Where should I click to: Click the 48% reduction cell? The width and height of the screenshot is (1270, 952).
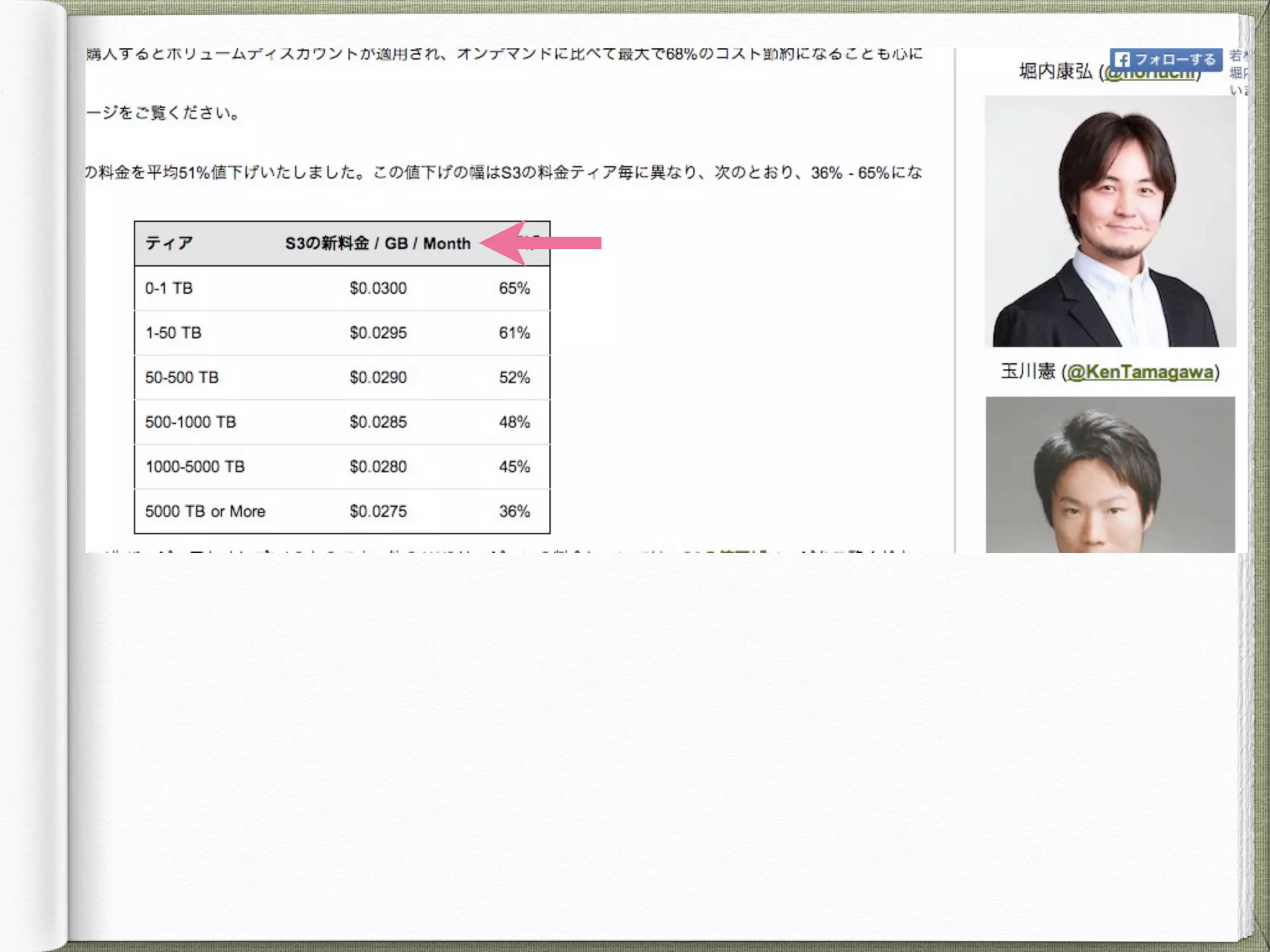click(514, 422)
